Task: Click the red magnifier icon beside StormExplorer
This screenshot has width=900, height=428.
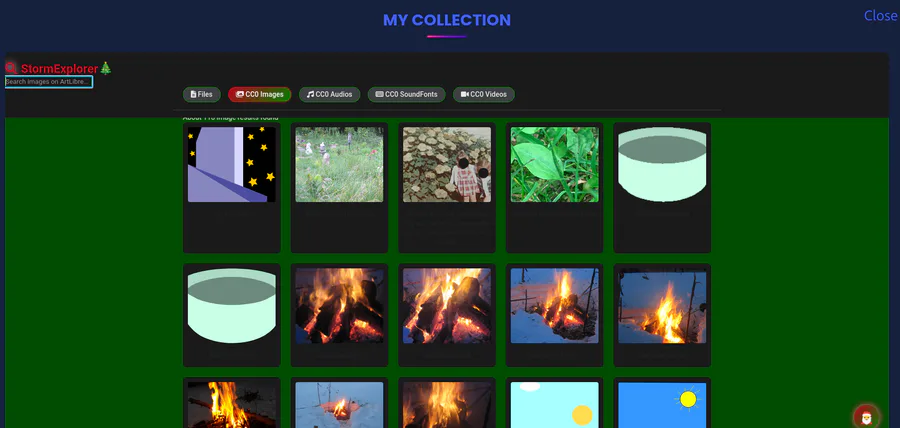Action: coord(11,68)
